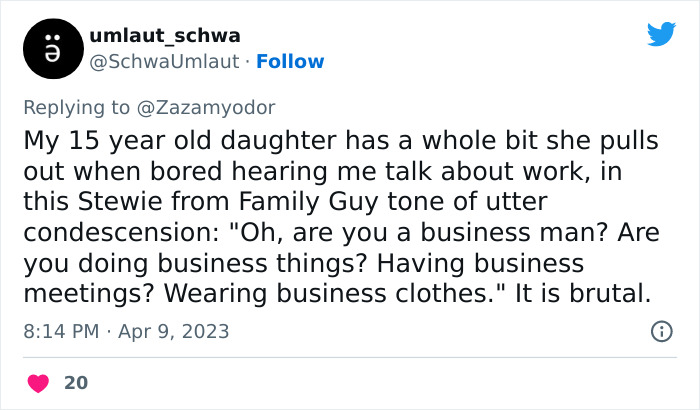Follow the SchwaUmlaut account
Viewport: 700px width, 410px height.
tap(290, 62)
